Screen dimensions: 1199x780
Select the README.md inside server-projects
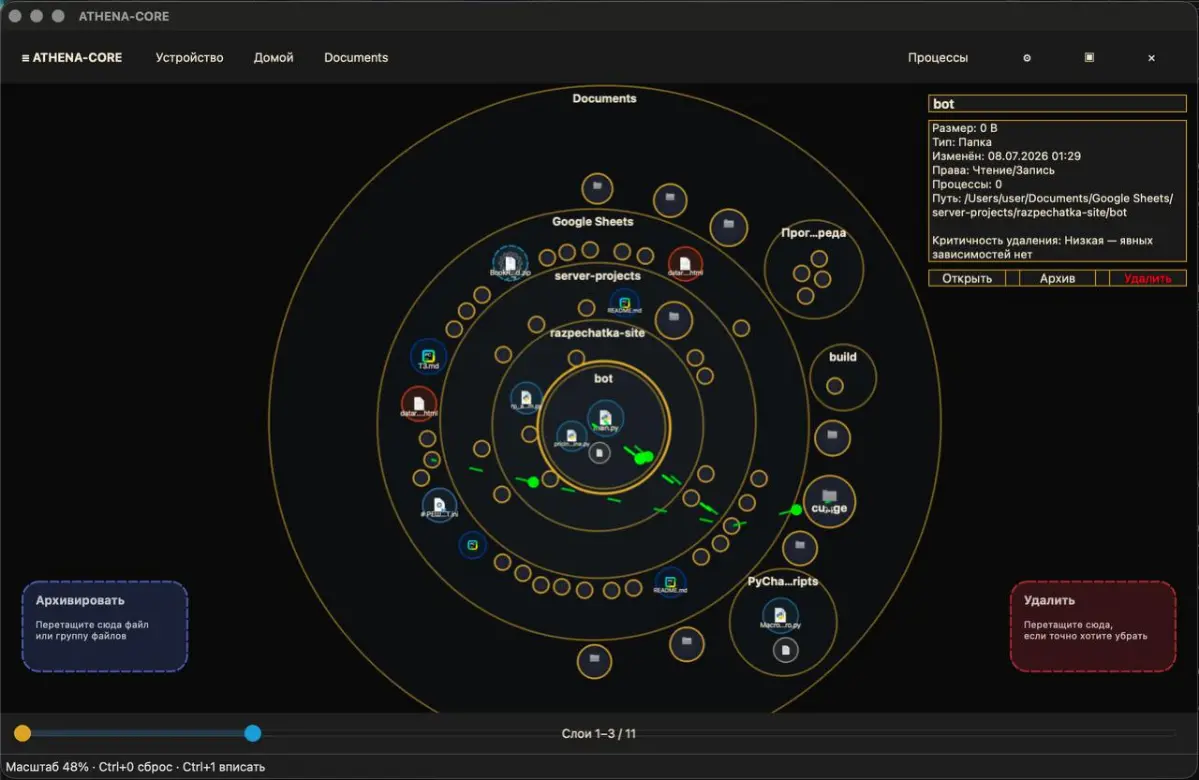tap(625, 303)
